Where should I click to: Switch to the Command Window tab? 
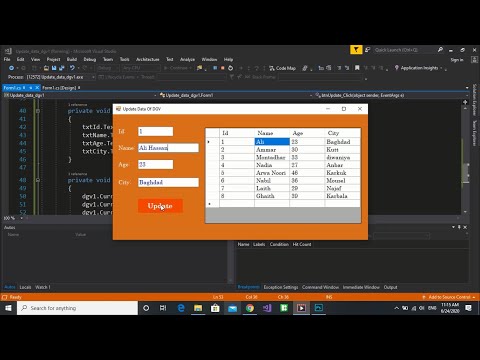(320, 287)
